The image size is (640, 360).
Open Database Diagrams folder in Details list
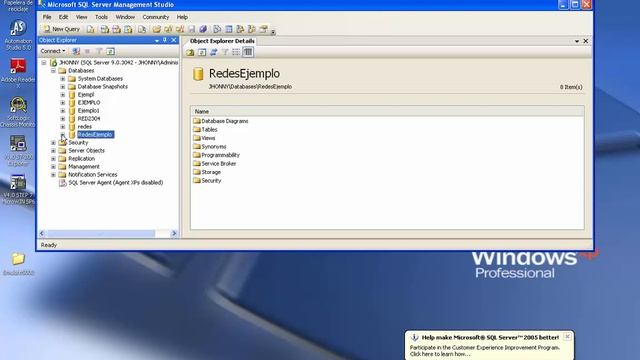[x=224, y=121]
